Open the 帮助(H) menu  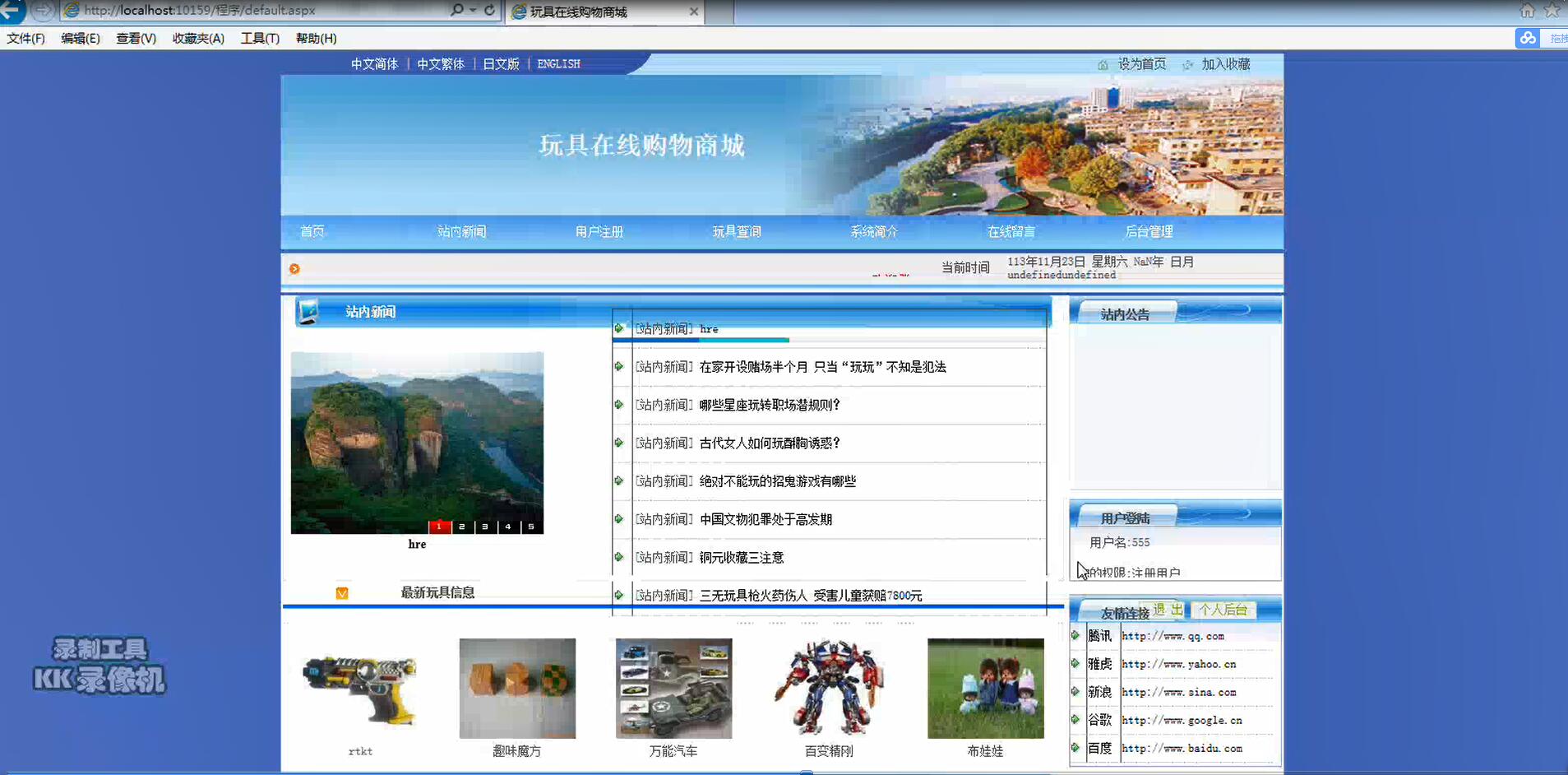316,38
